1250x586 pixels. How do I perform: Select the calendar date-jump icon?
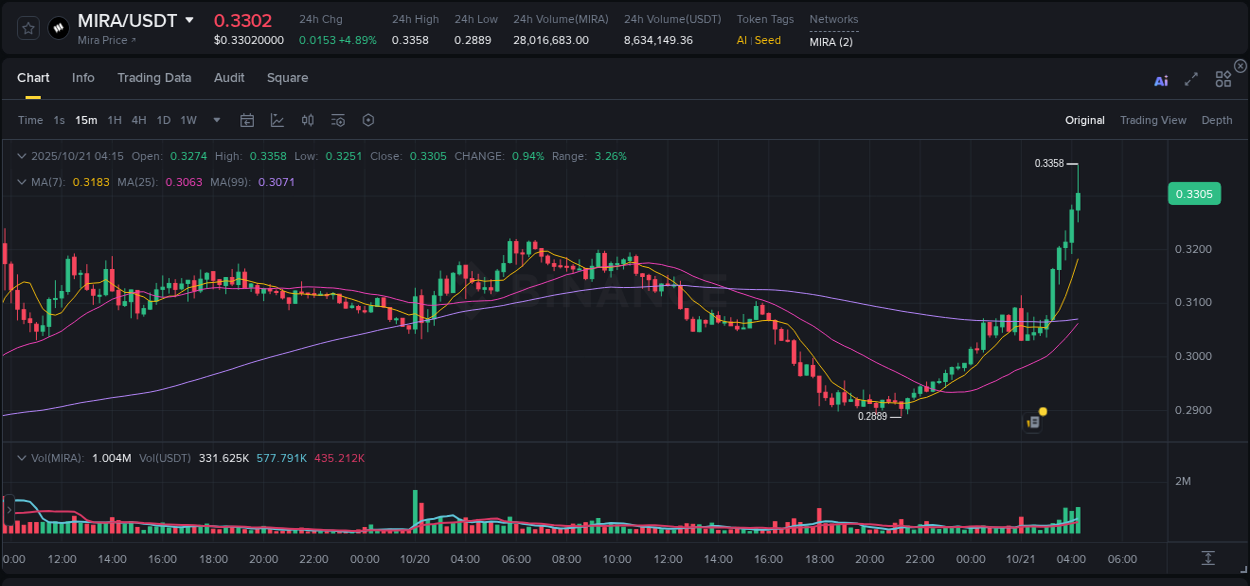(247, 120)
